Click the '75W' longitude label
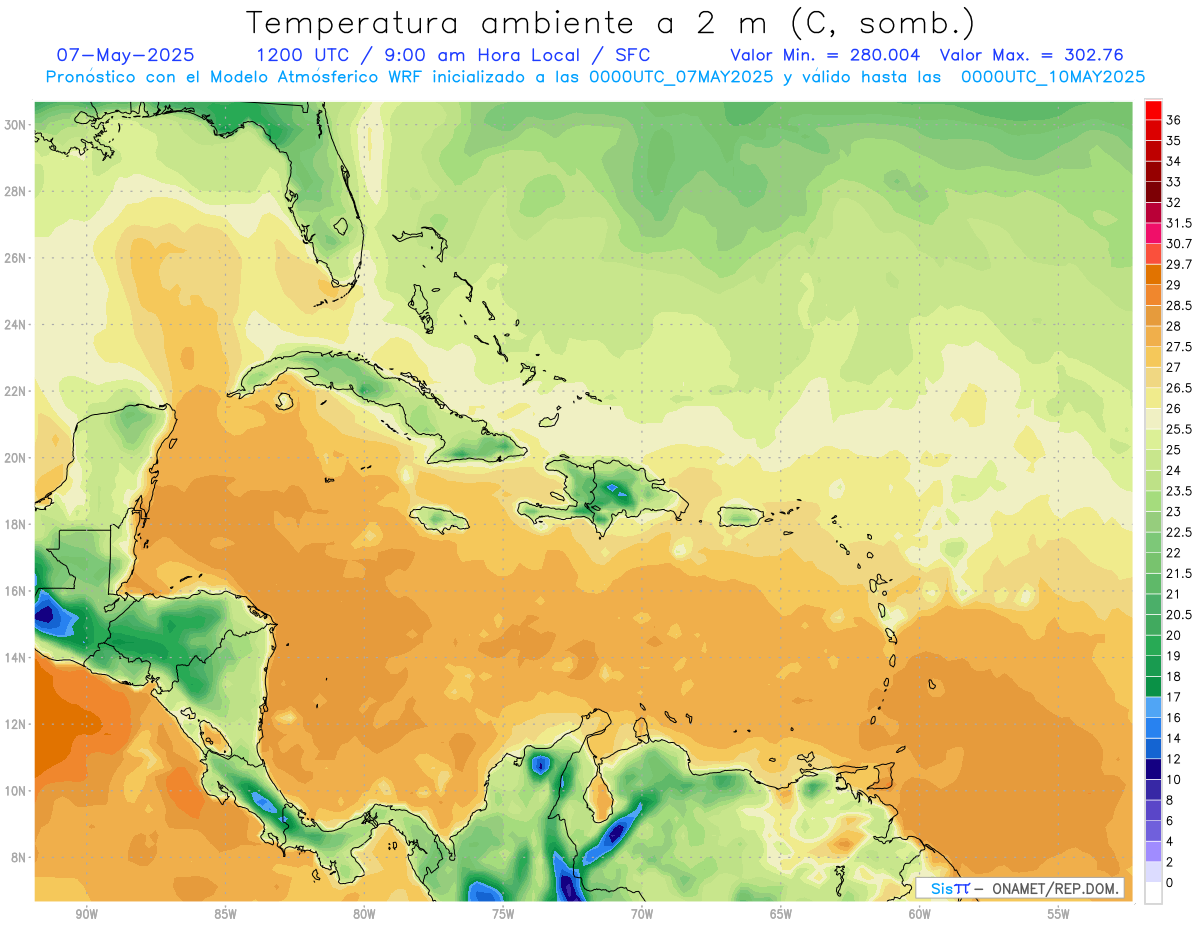The height and width of the screenshot is (927, 1200). (x=503, y=915)
